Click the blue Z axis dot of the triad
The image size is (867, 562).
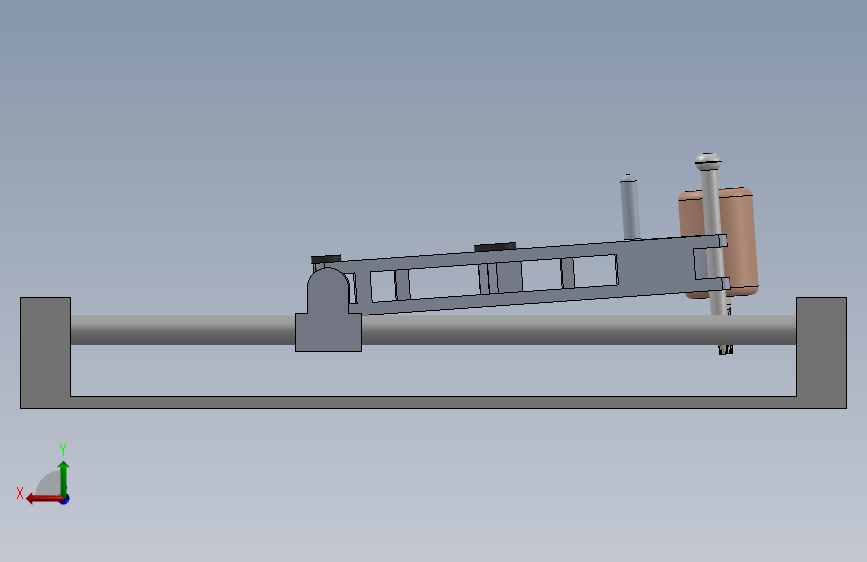pos(65,499)
